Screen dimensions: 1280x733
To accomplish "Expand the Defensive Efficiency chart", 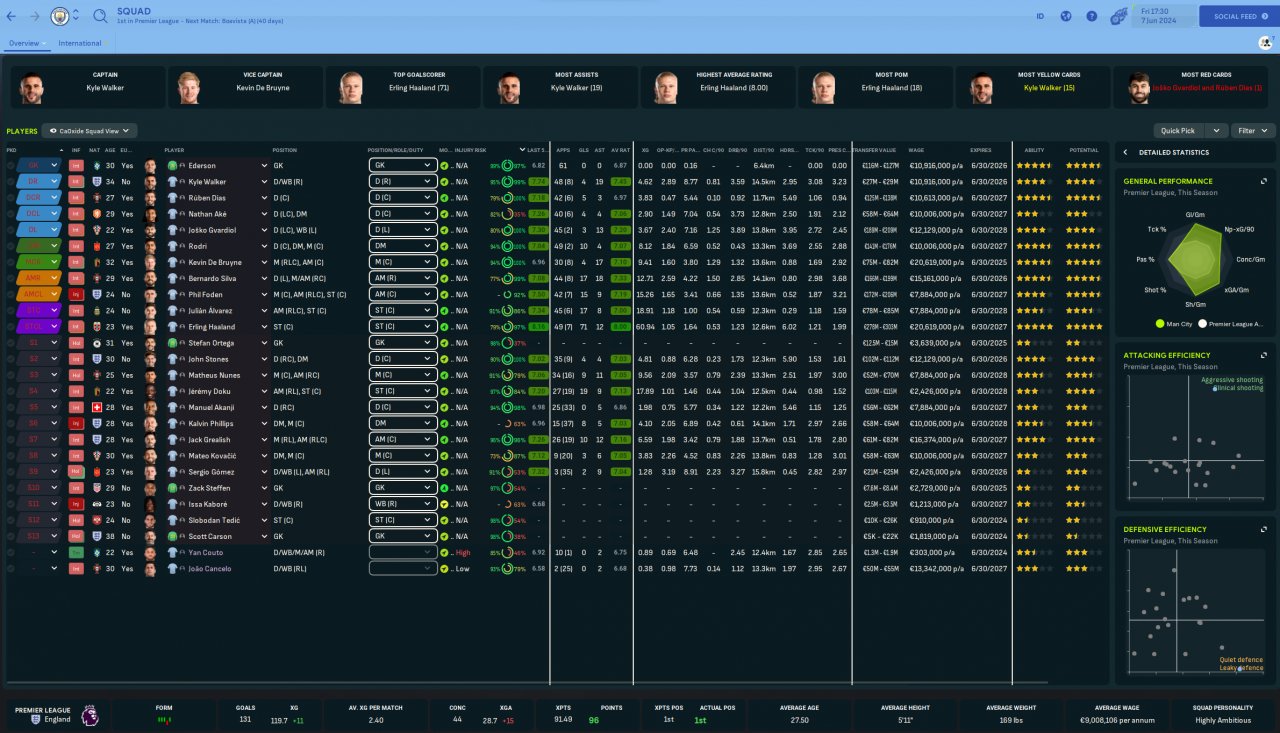I will (x=1264, y=529).
